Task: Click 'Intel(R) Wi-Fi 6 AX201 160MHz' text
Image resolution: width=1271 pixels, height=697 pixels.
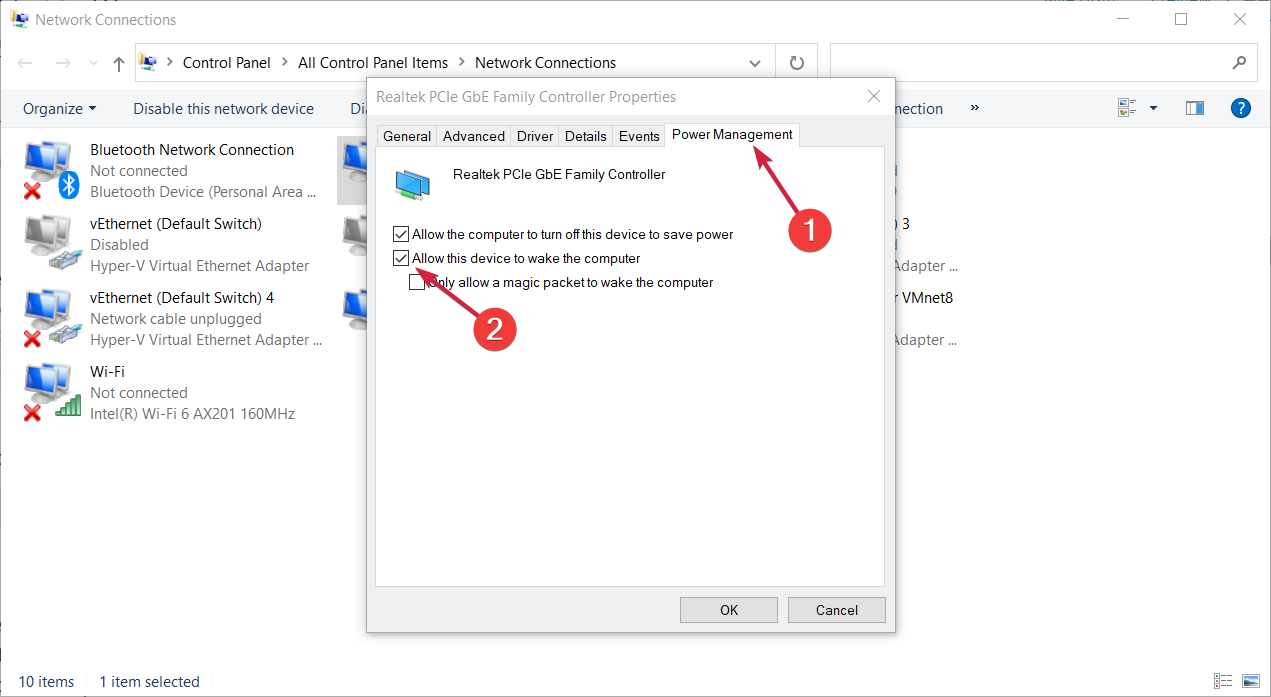Action: pyautogui.click(x=193, y=413)
